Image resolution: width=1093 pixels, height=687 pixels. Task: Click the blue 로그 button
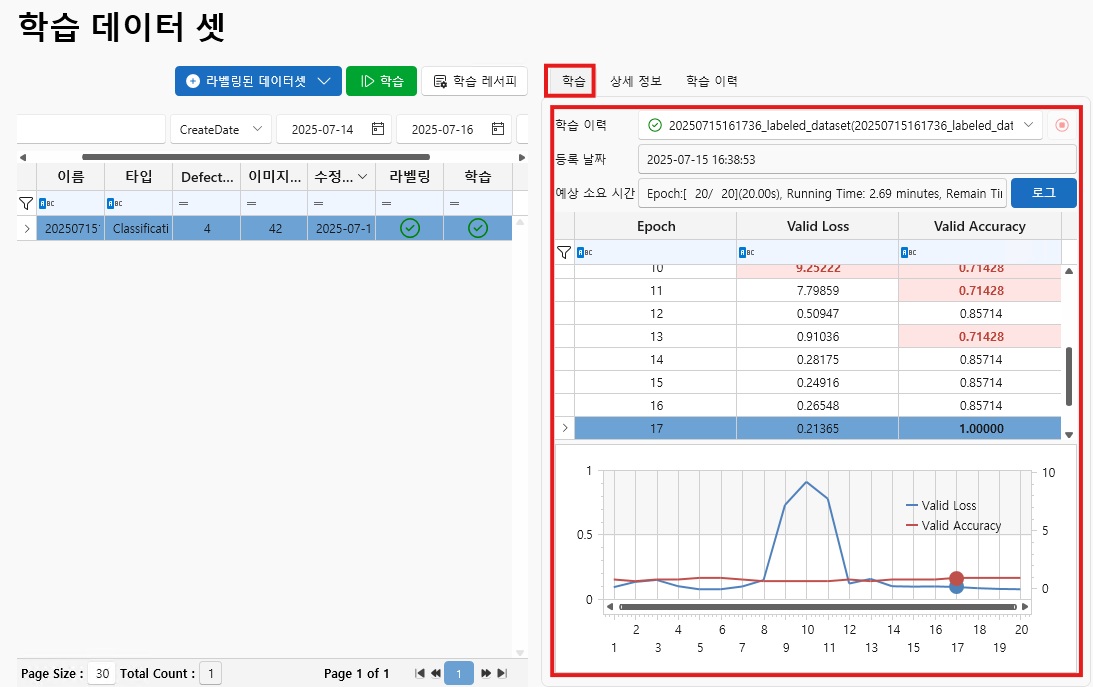click(1043, 192)
